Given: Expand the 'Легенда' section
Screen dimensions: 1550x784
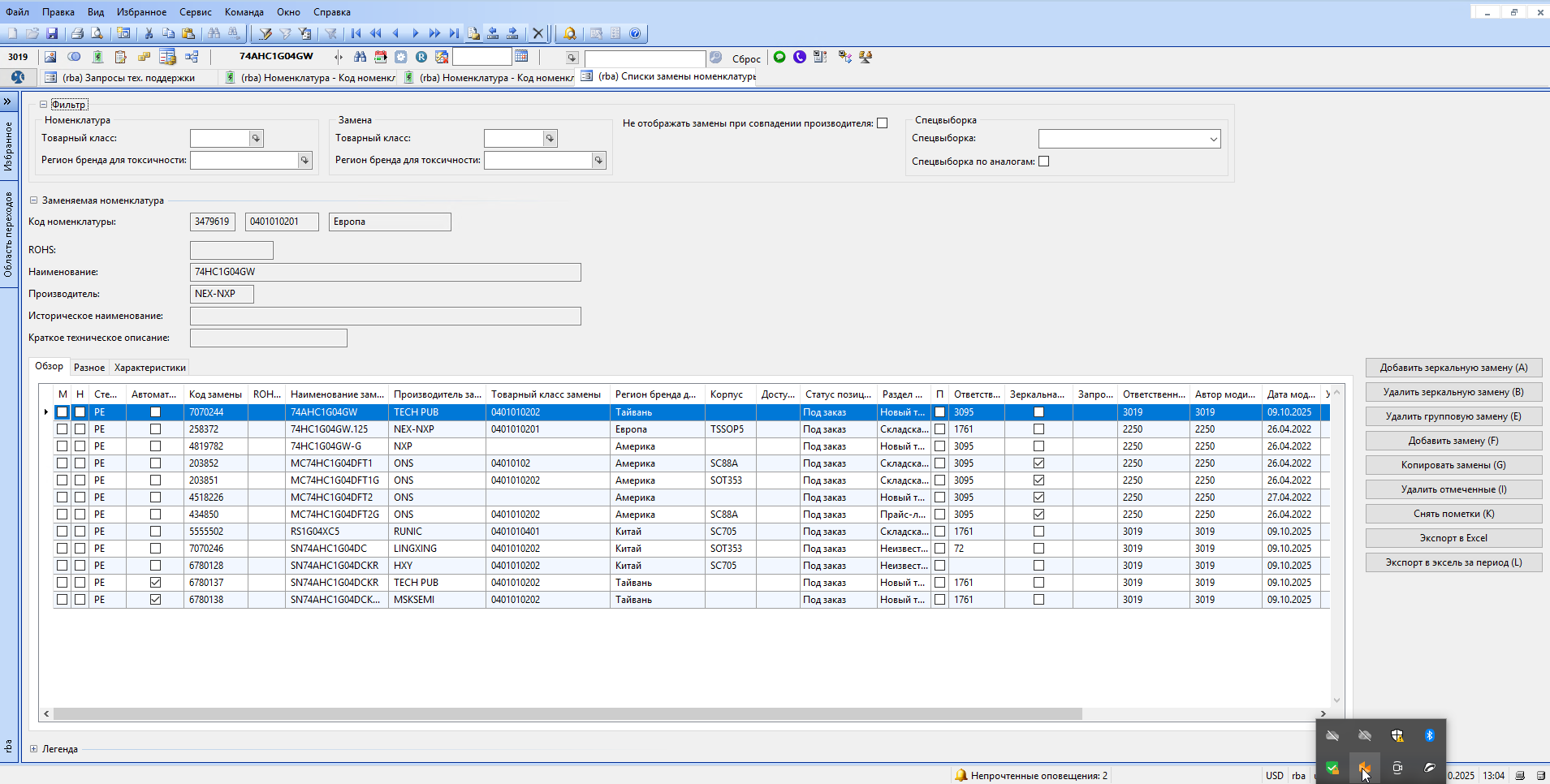Looking at the screenshot, I should 34,749.
